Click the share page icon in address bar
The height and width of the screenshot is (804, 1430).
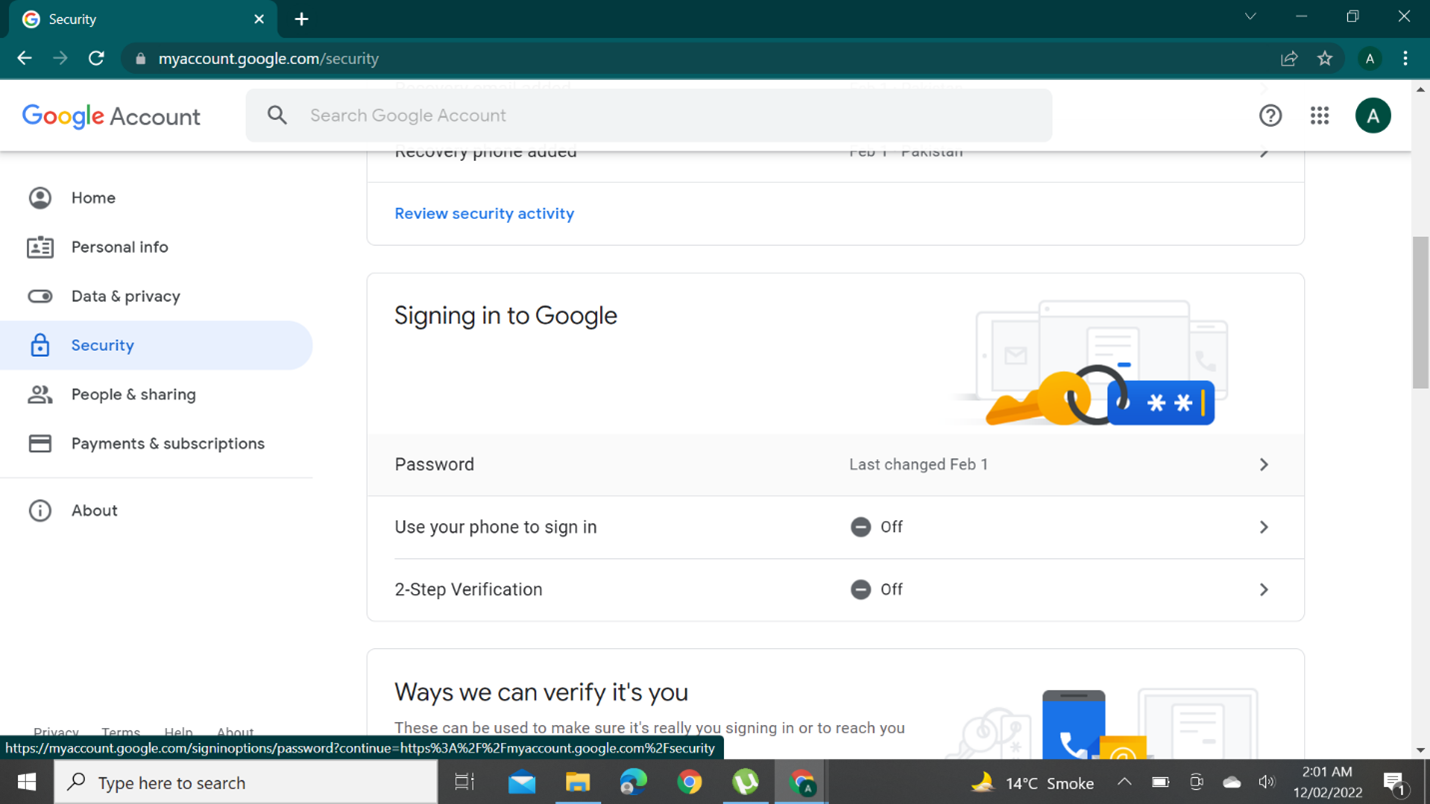coord(1289,59)
